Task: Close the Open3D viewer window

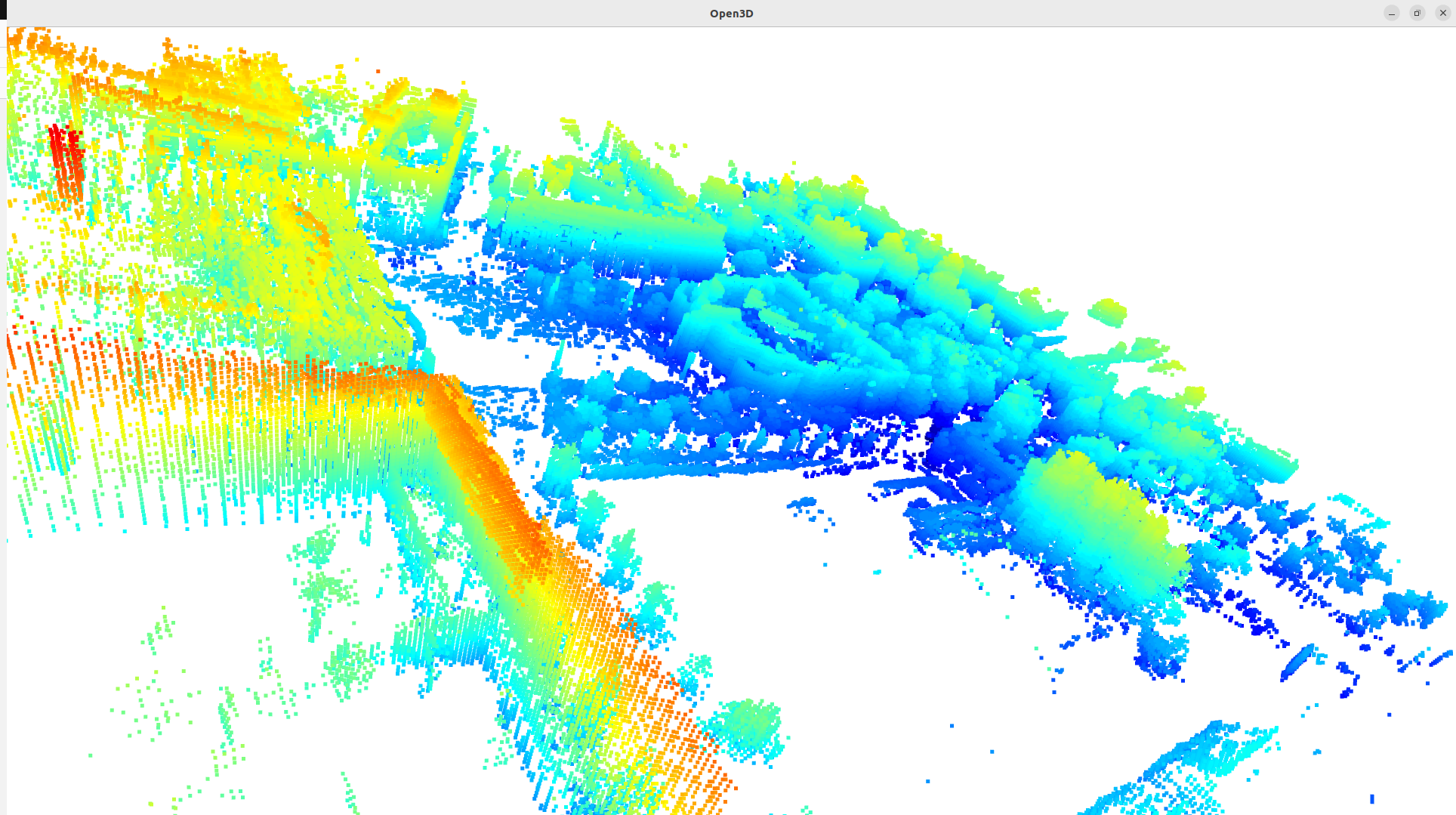Action: pyautogui.click(x=1442, y=13)
